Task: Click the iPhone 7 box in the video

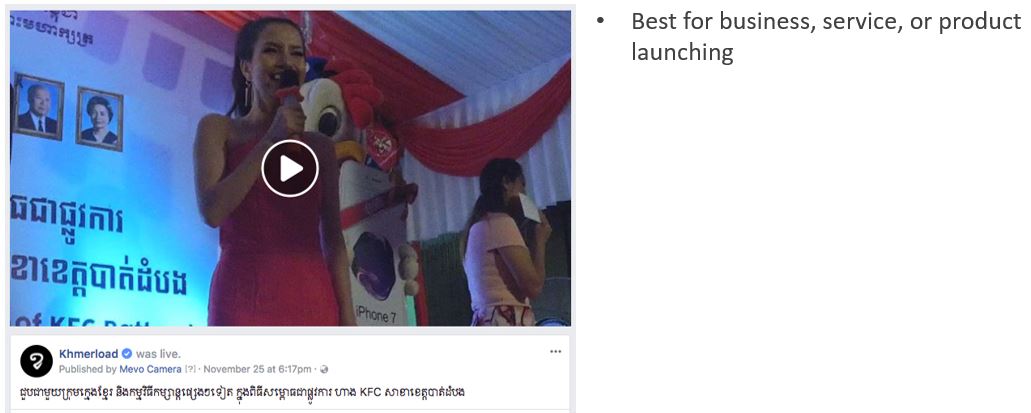Action: click(x=376, y=266)
